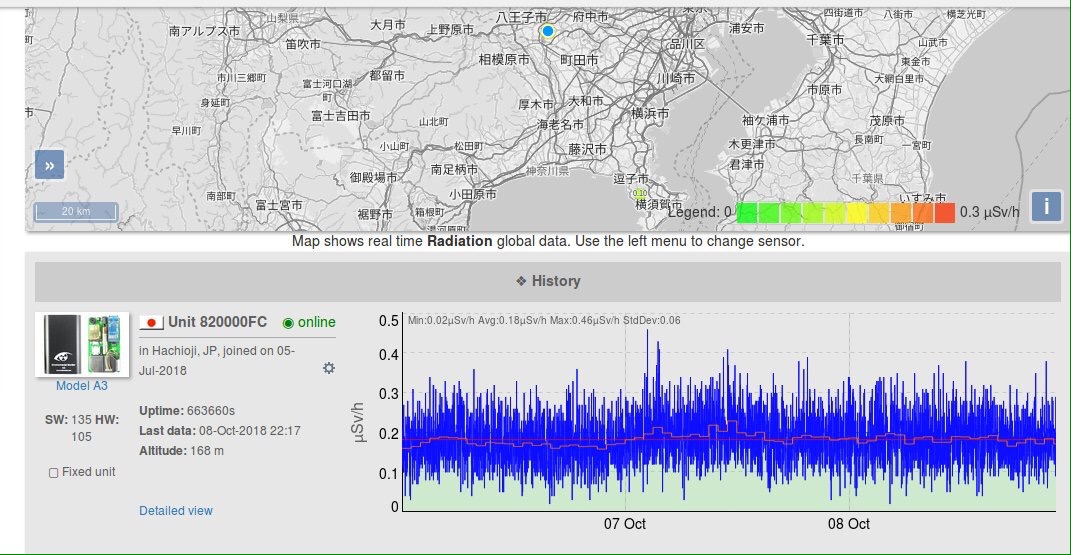1071x555 pixels.
Task: Open the unit settings gear icon
Action: click(x=328, y=368)
